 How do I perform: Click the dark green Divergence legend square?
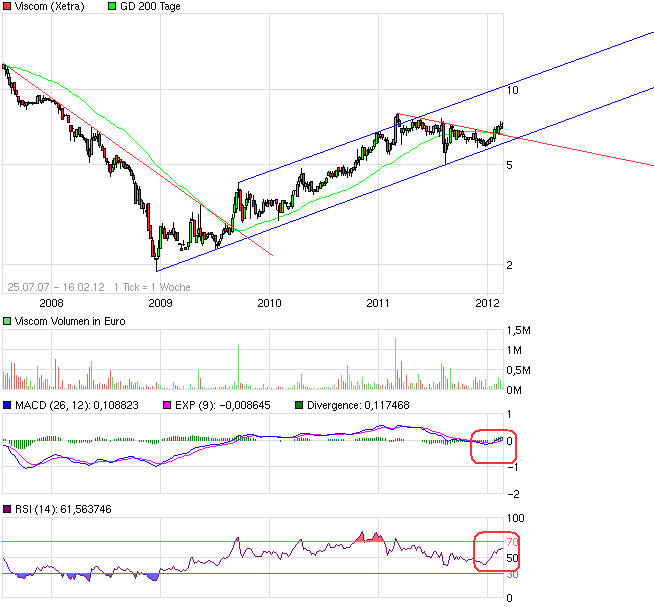297,405
